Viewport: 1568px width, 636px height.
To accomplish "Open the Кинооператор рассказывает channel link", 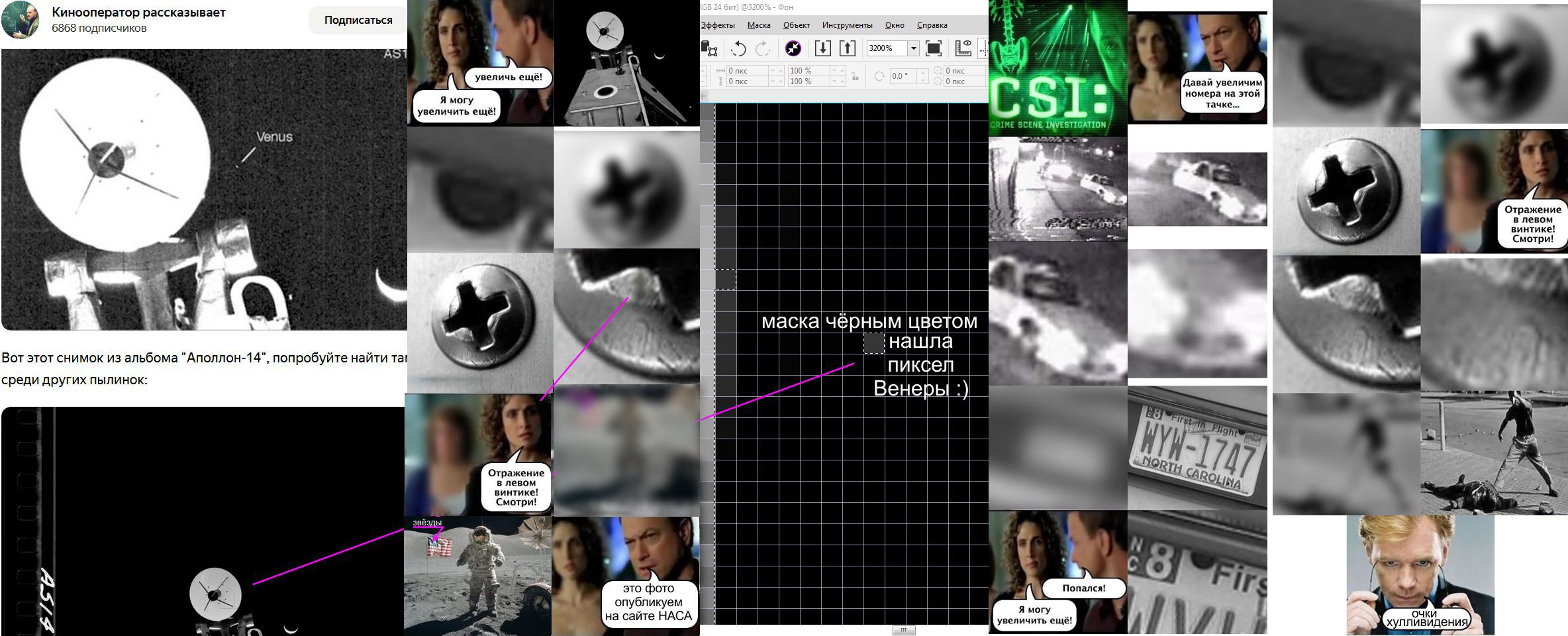I will tap(138, 12).
